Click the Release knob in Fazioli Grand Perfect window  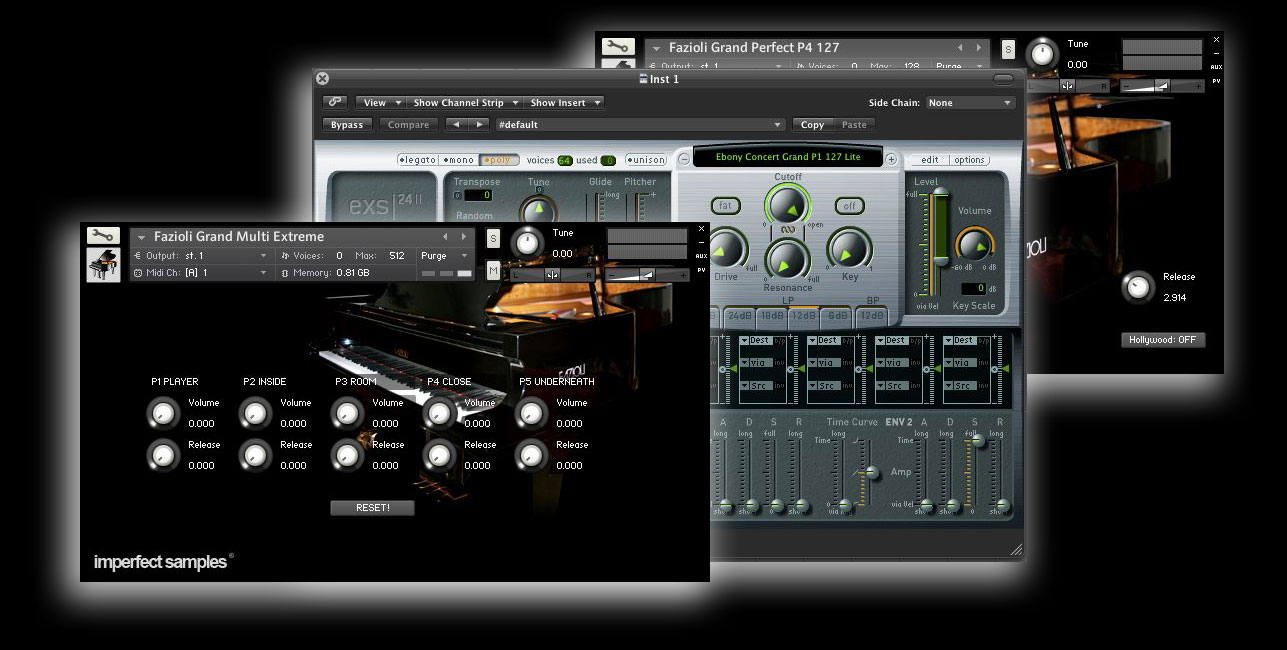click(x=1137, y=287)
